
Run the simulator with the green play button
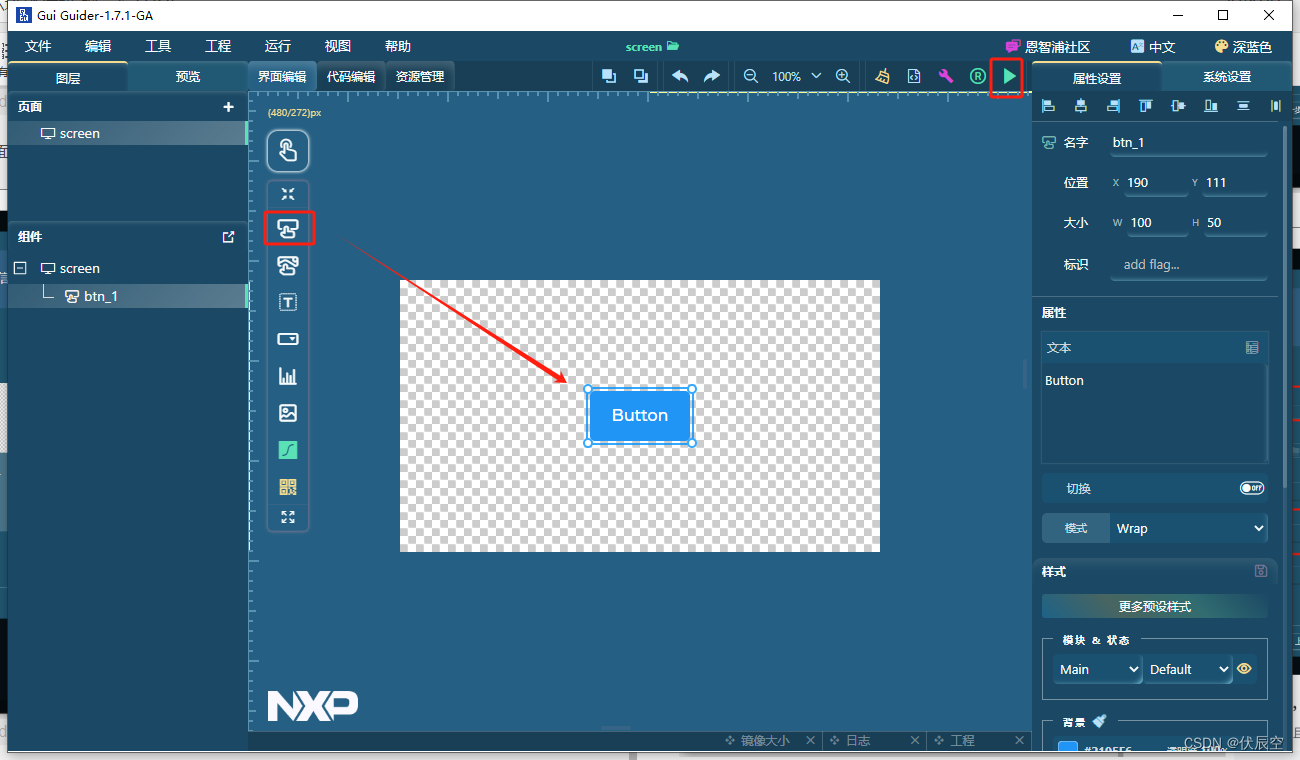tap(1009, 76)
